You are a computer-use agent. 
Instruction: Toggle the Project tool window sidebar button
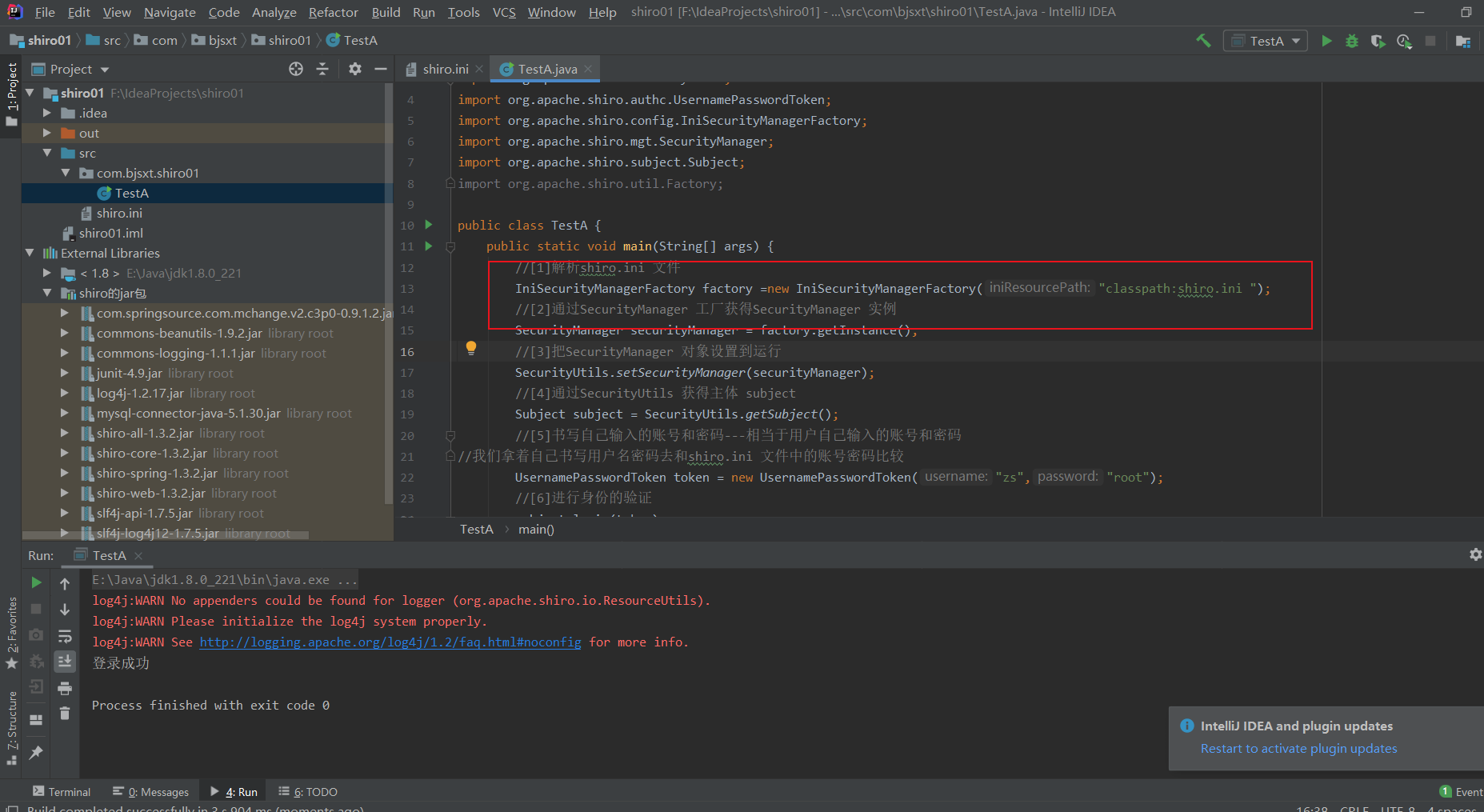pos(11,94)
